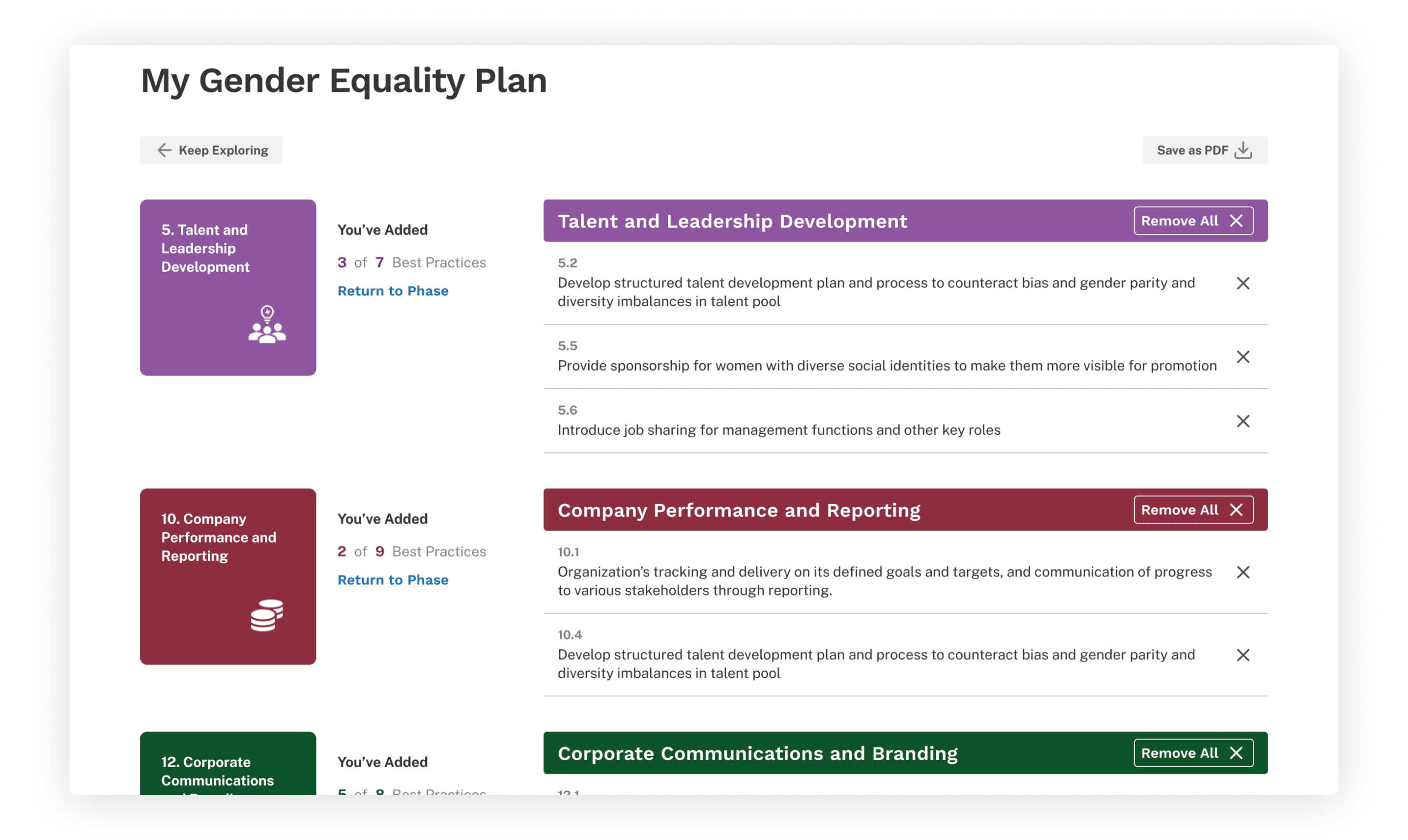Delete item 5.5 sponsorship practice via X
This screenshot has width=1408, height=840.
[1242, 356]
